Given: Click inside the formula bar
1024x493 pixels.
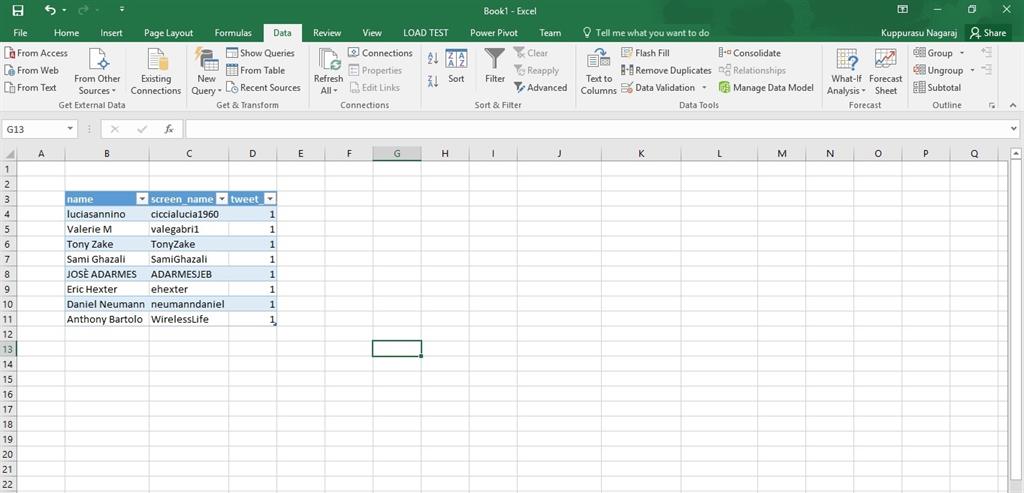Looking at the screenshot, I should (596, 129).
